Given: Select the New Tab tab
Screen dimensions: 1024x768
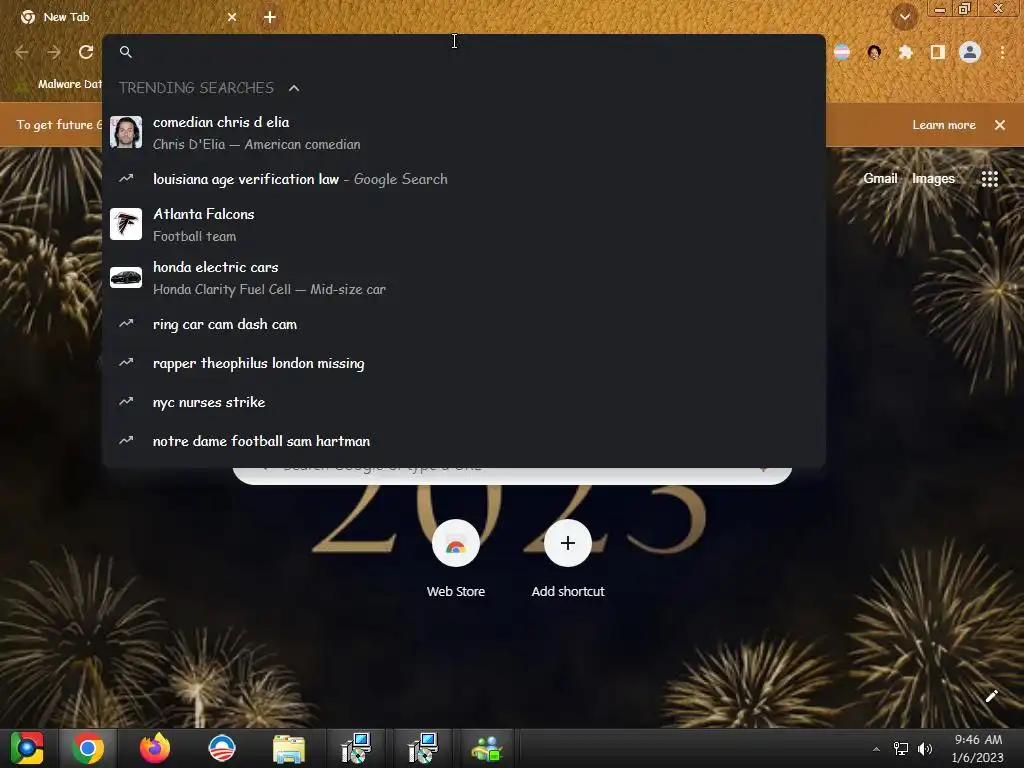Looking at the screenshot, I should pos(127,17).
